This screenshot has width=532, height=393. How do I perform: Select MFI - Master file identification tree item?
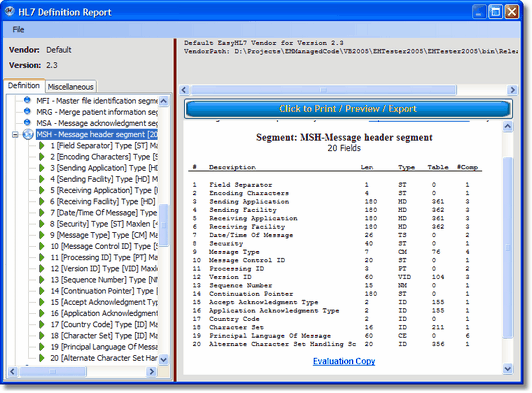(97, 101)
